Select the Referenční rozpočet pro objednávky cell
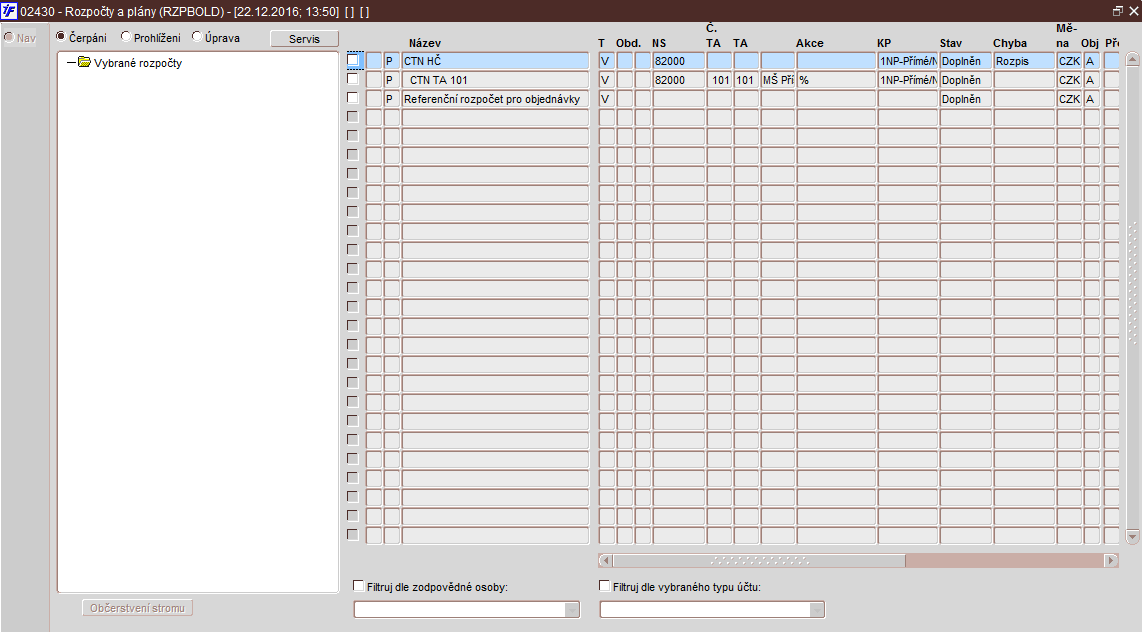The image size is (1142, 632). coord(495,99)
